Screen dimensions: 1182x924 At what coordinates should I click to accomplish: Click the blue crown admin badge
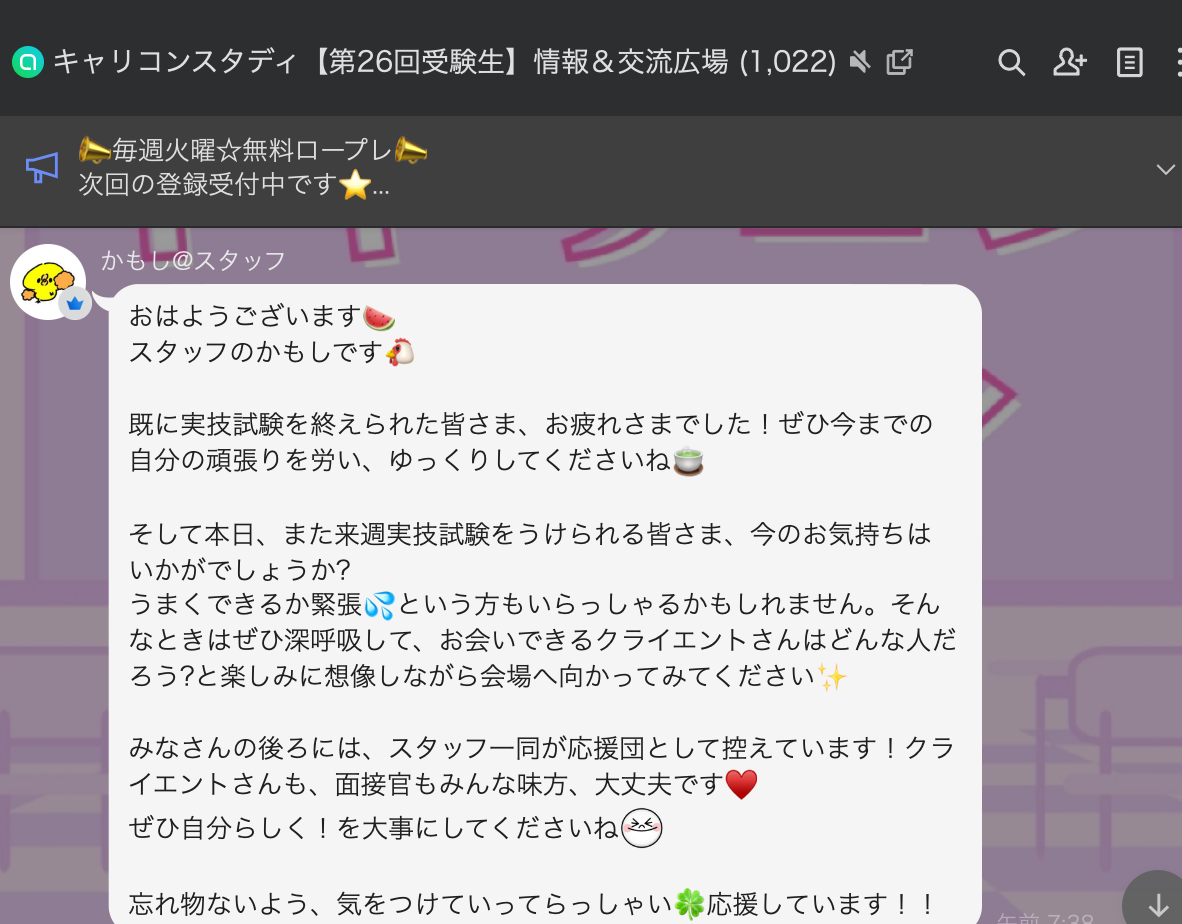(x=75, y=304)
